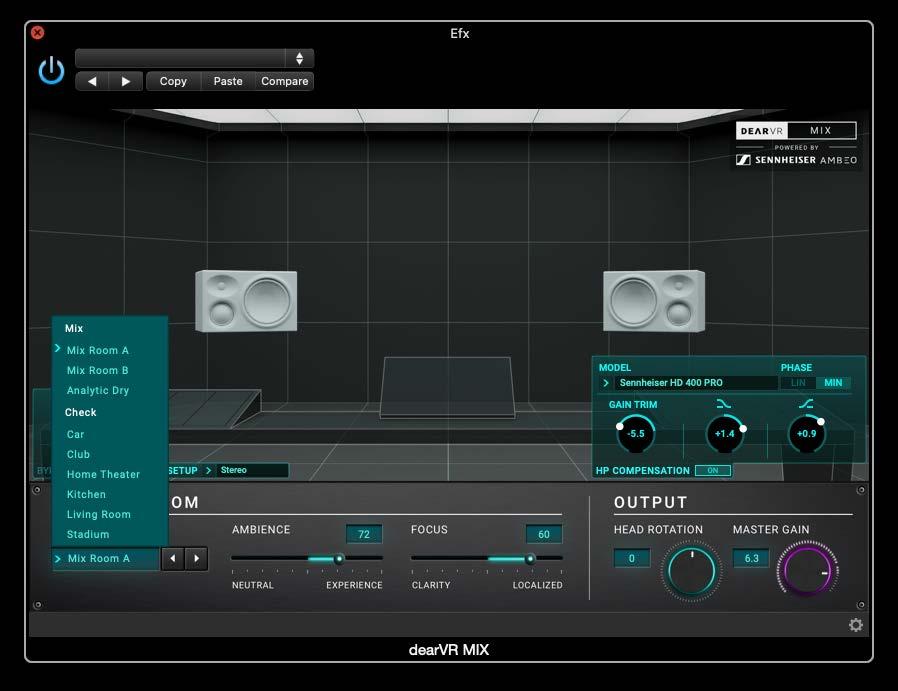Click the Compare button
This screenshot has height=691, width=898.
(285, 81)
